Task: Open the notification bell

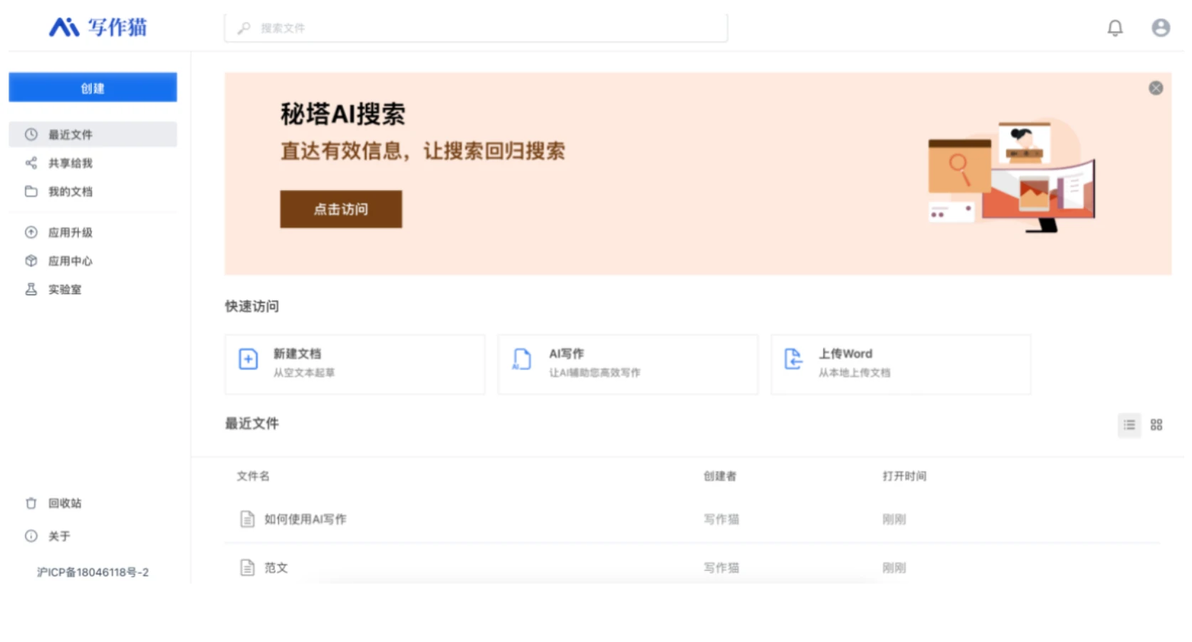Action: tap(1114, 28)
